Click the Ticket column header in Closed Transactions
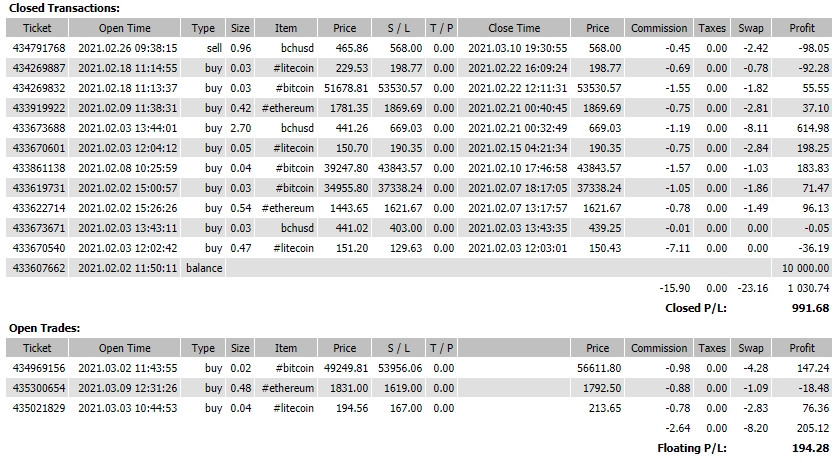Viewport: 840px width, 463px height. point(37,28)
